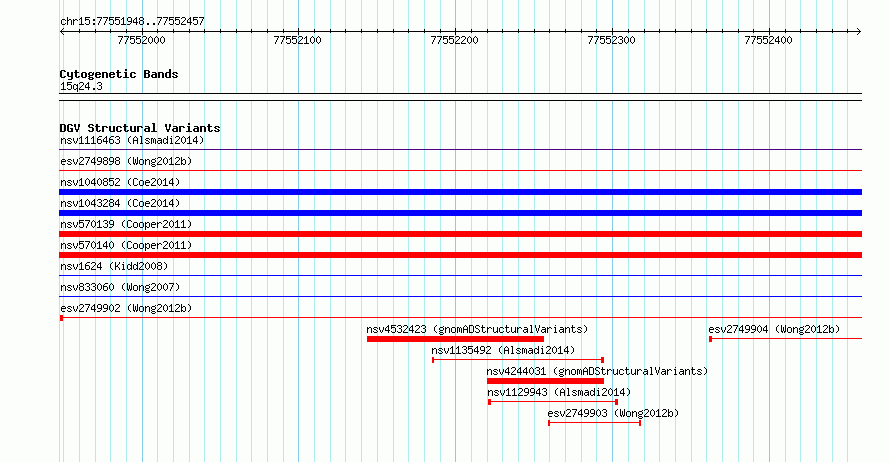Select the nsv1043284 (Coe2014) blue bar
The height and width of the screenshot is (462, 890).
tap(460, 213)
